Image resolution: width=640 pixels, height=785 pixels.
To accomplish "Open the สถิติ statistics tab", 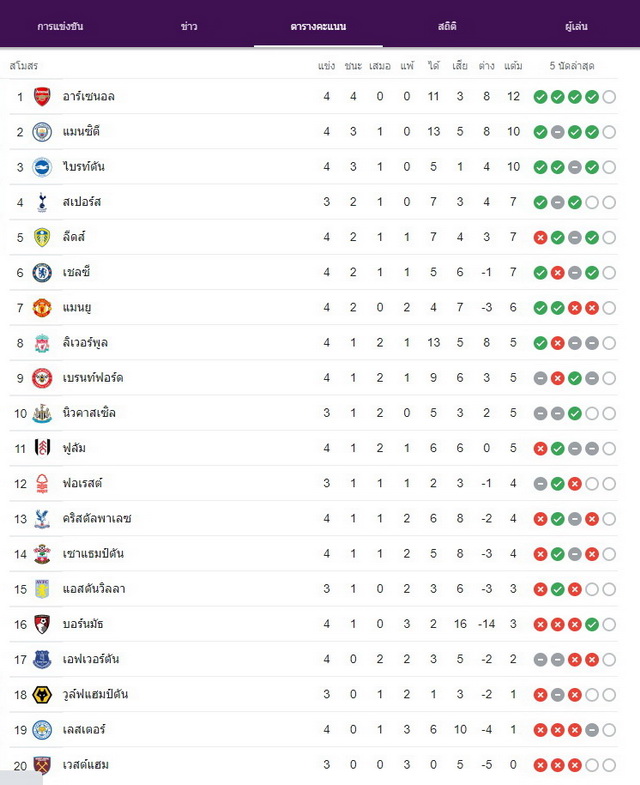I will (447, 27).
